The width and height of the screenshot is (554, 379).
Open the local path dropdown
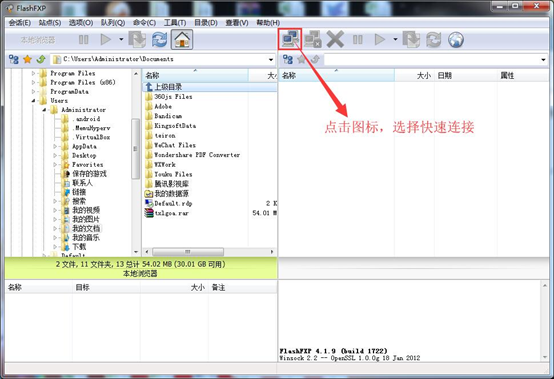point(271,60)
